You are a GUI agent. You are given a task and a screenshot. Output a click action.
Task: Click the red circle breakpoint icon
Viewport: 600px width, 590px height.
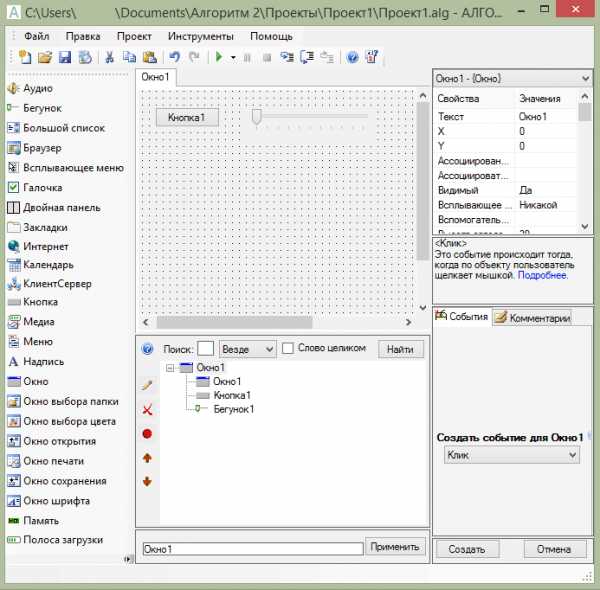tap(148, 433)
